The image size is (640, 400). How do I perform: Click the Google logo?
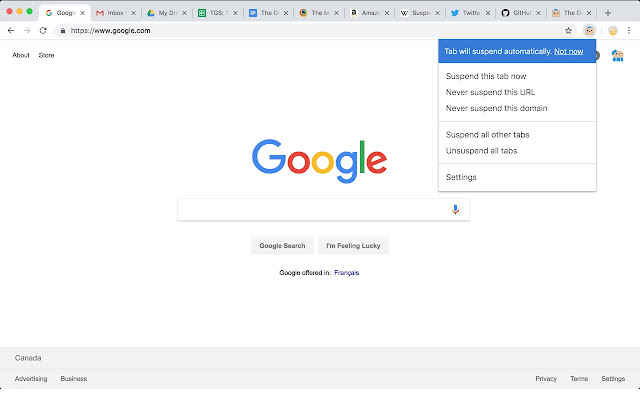pos(320,161)
